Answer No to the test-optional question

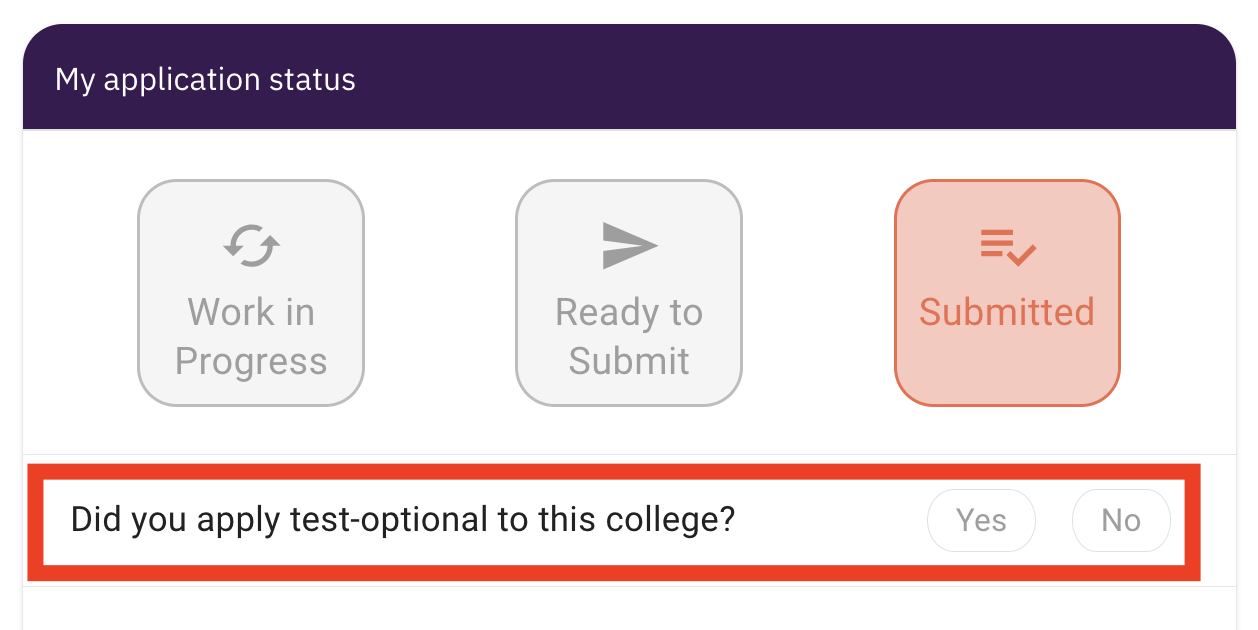pos(1121,520)
